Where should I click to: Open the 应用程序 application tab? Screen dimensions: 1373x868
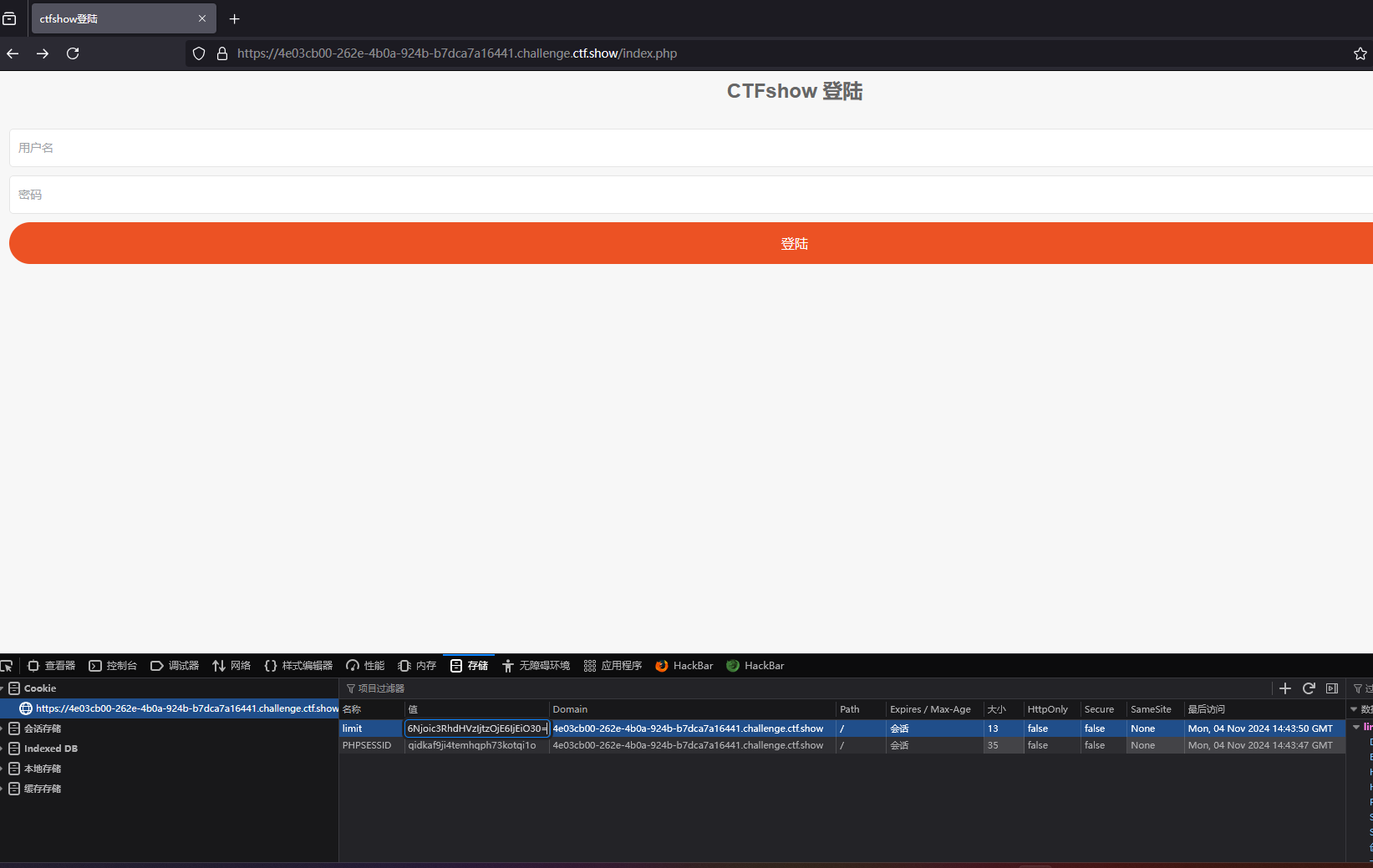pos(613,666)
